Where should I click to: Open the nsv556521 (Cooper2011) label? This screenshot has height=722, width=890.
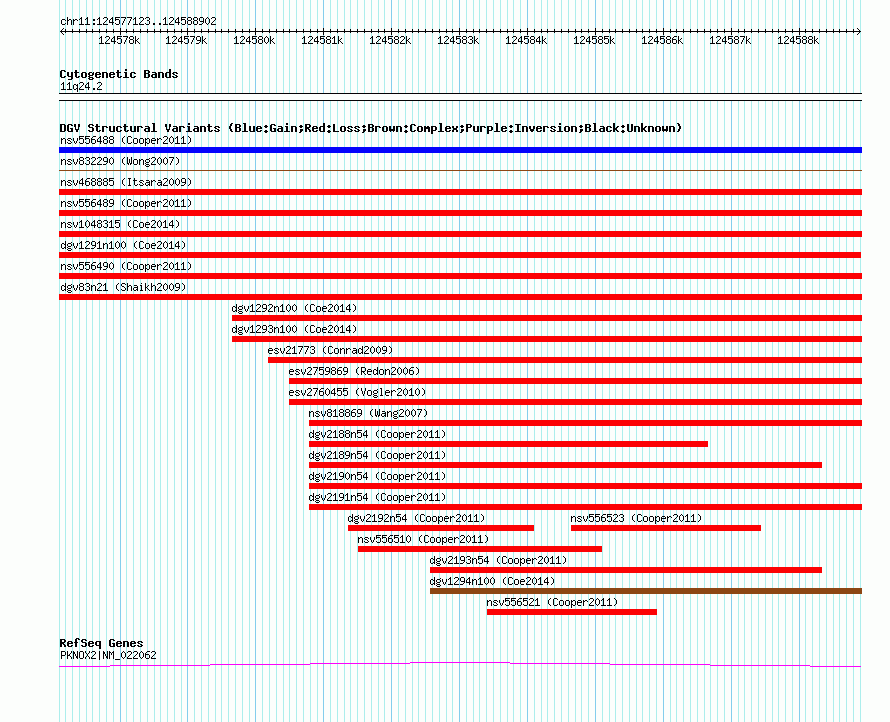pos(552,602)
